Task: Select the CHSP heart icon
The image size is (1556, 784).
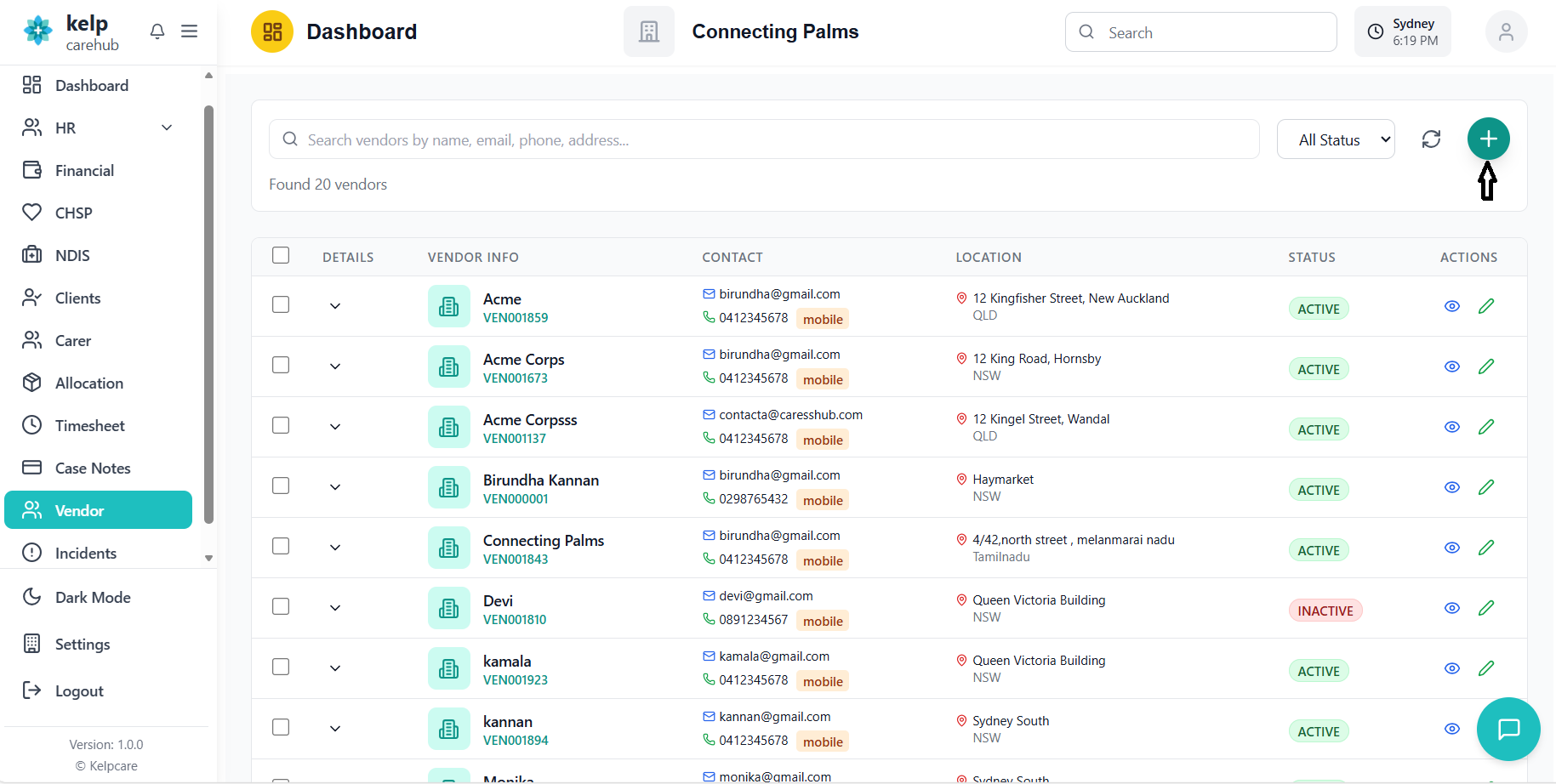Action: click(31, 213)
